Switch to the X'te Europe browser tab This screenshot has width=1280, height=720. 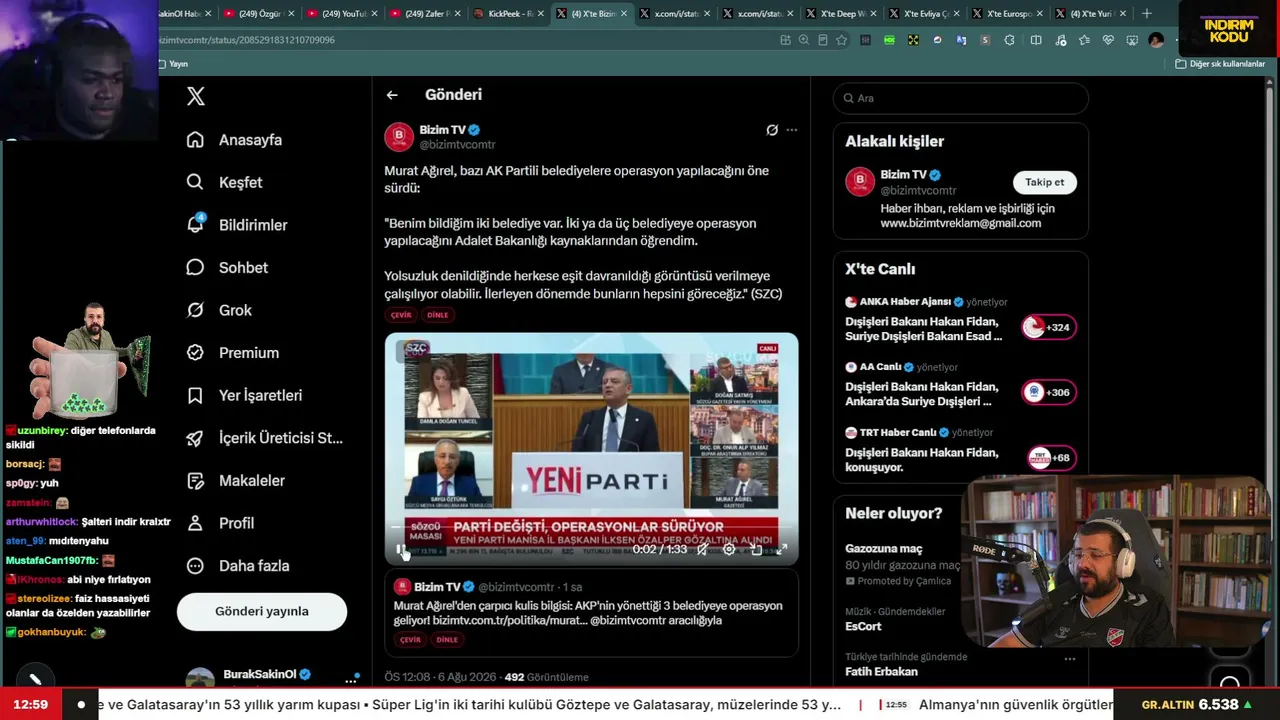(1007, 14)
